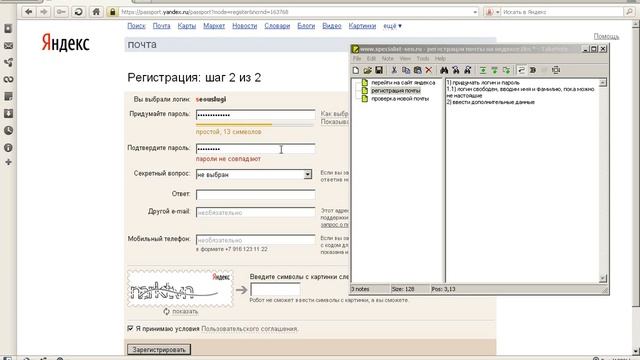Select 'перейти на сайт яндекса' tree node

[403, 82]
